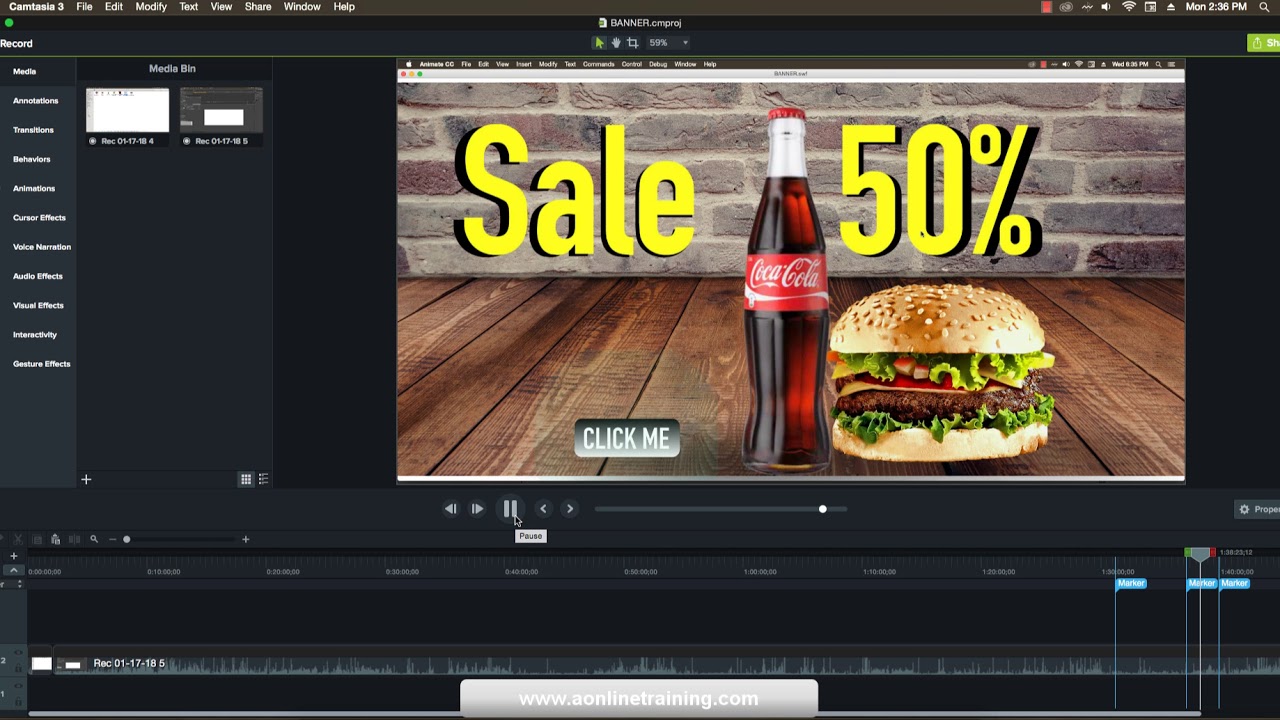Click the red recording status icon
The image size is (1280, 720).
[1047, 7]
